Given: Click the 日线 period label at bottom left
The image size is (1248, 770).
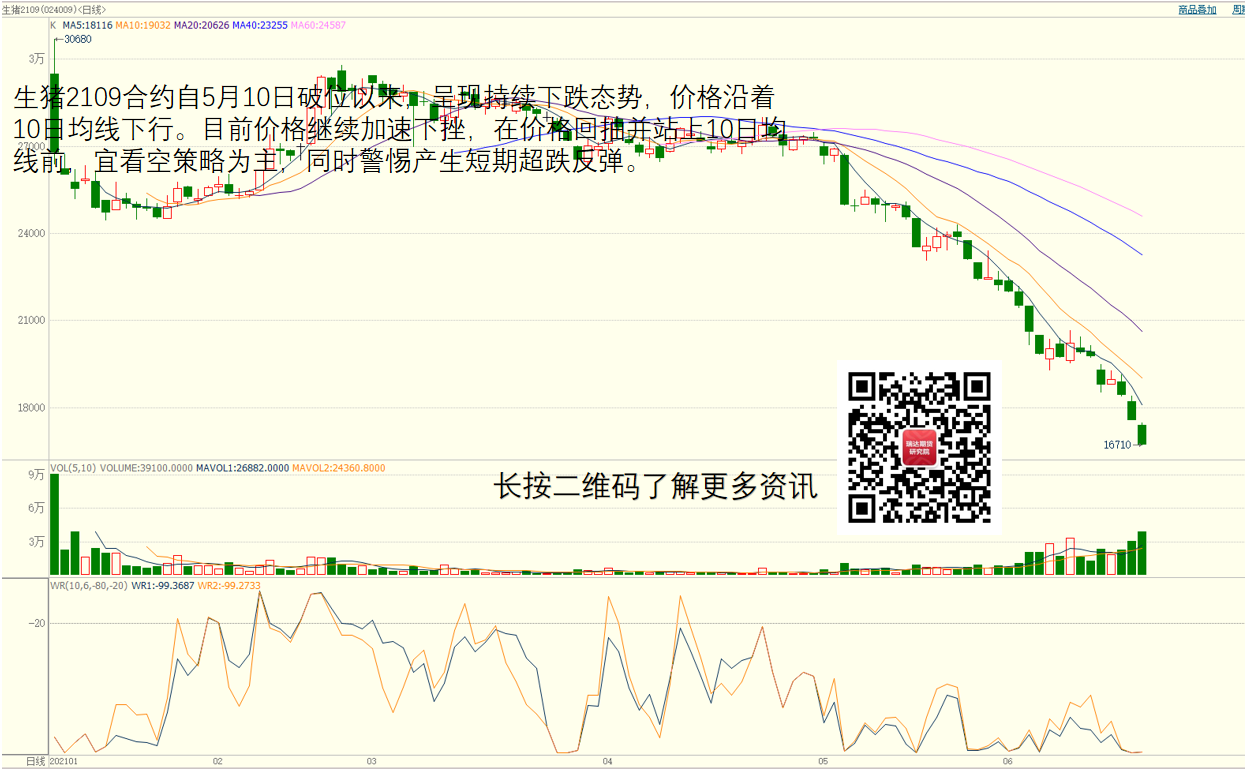Looking at the screenshot, I should [x=35, y=762].
